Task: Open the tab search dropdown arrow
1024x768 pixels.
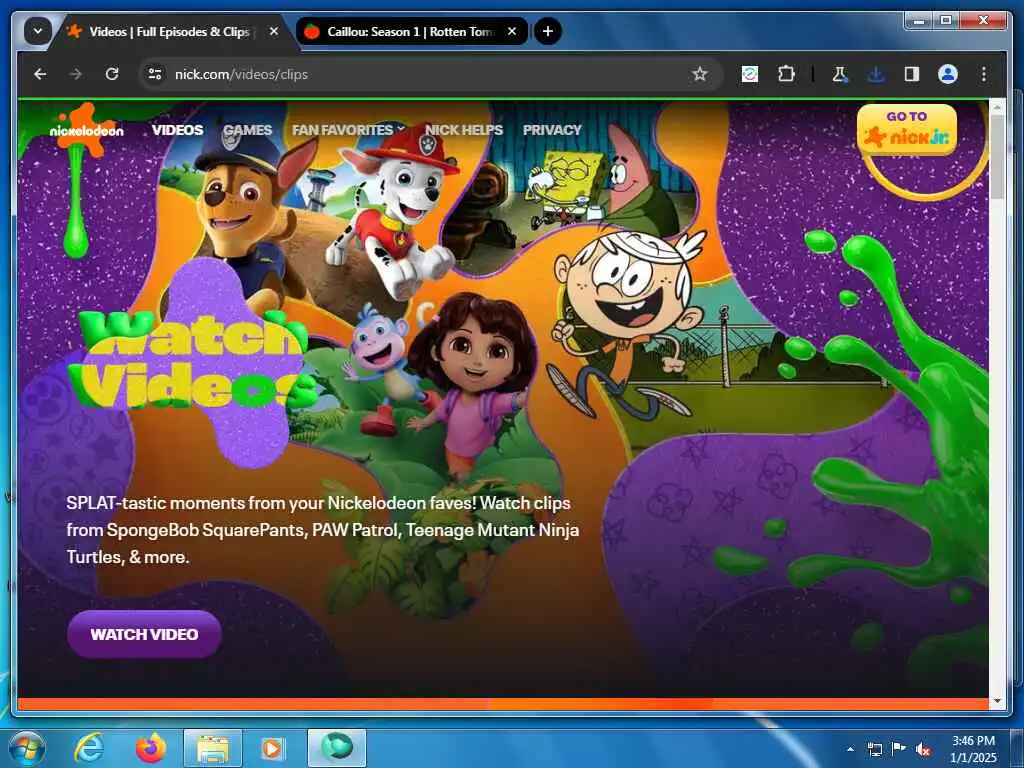Action: click(38, 31)
